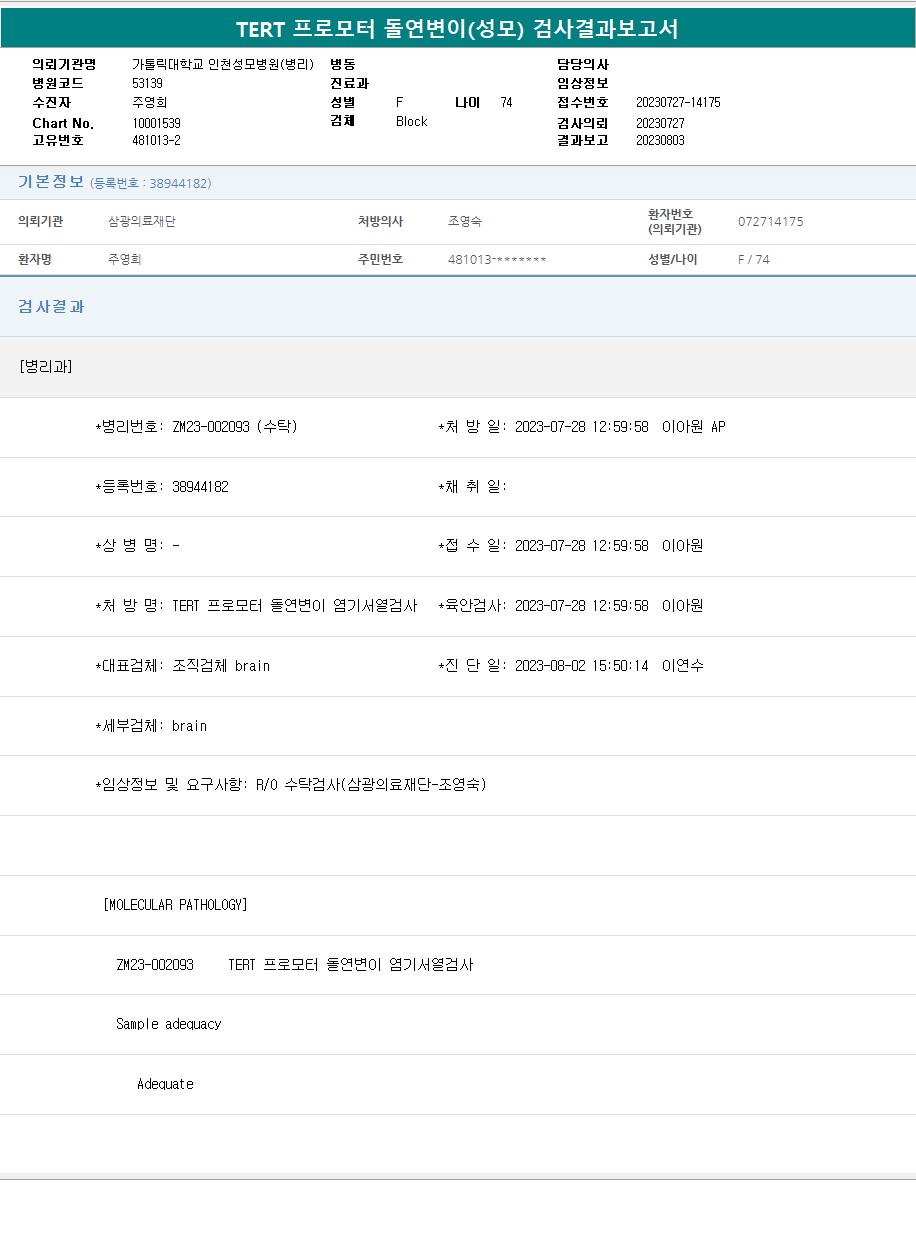Click the 대표검체 value 조직검체 brain
Image resolution: width=916 pixels, height=1243 pixels.
[x=221, y=666]
